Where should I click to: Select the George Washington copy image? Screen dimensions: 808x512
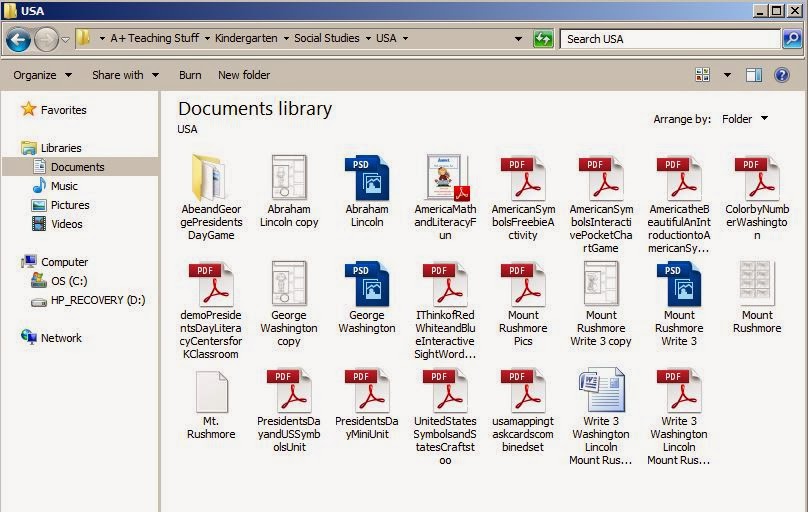289,303
